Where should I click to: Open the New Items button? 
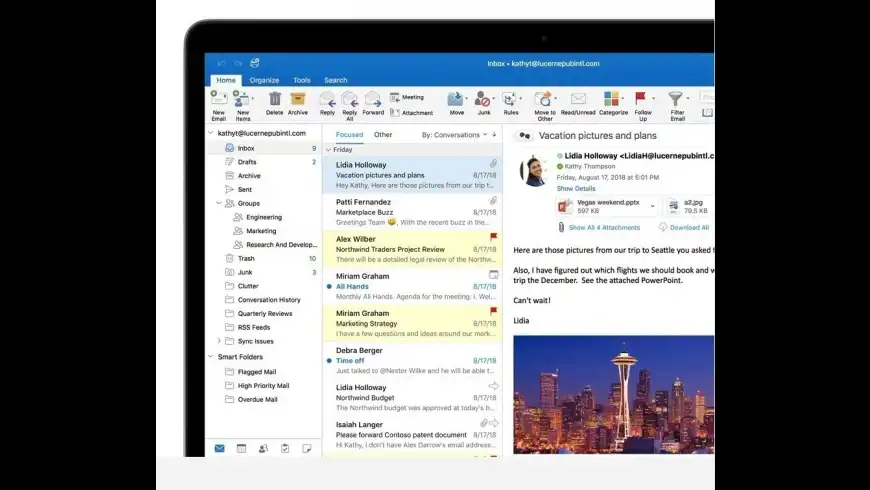[242, 105]
